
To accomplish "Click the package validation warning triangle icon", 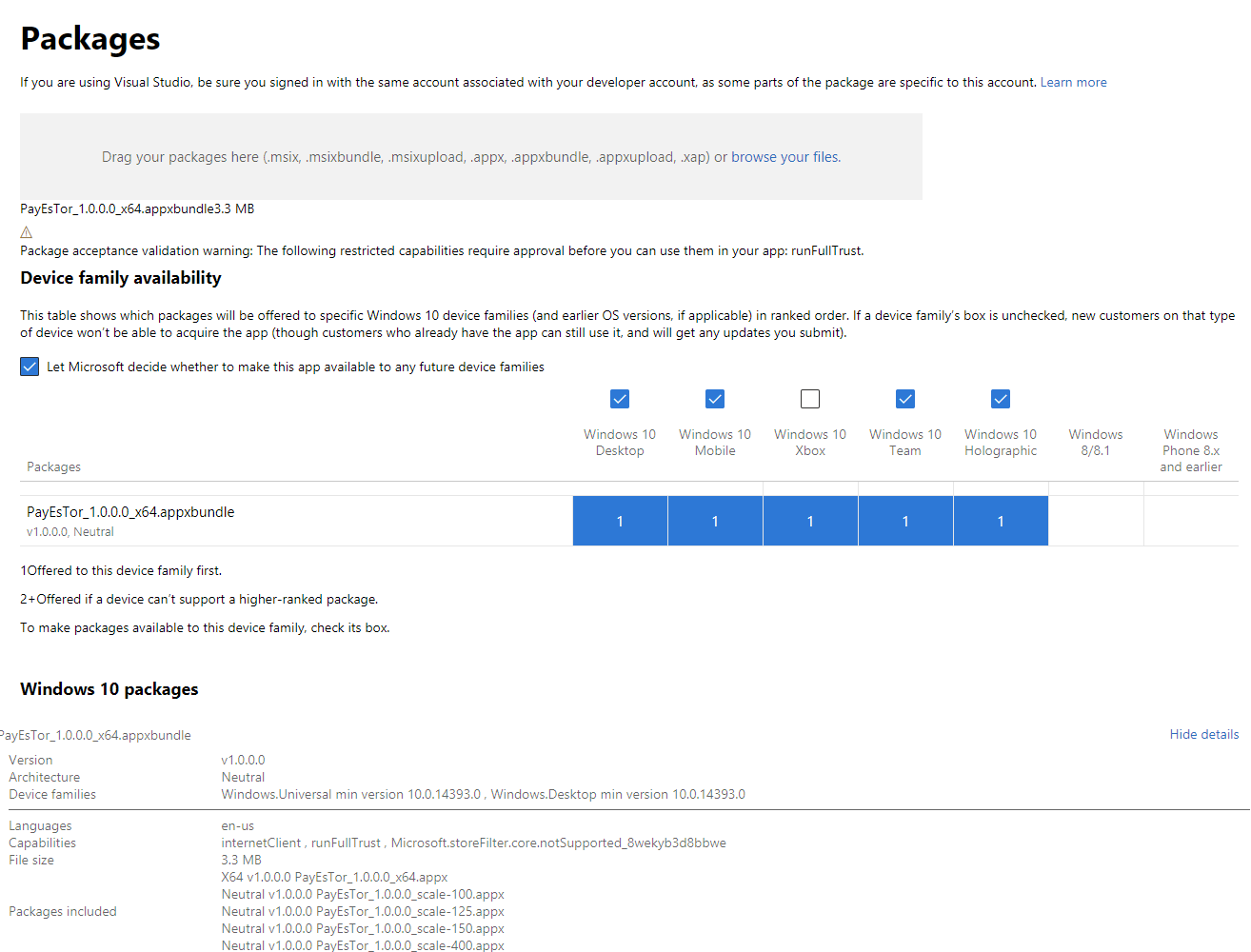I will (x=26, y=232).
